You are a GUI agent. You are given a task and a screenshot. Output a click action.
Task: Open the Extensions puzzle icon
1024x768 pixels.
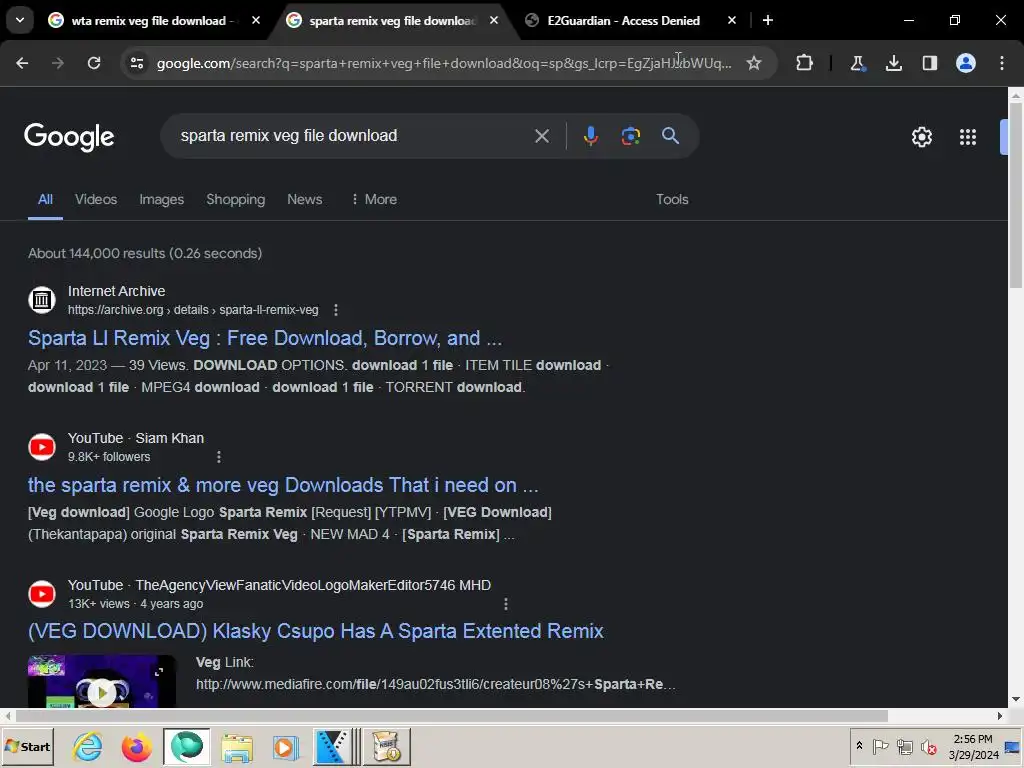click(805, 63)
